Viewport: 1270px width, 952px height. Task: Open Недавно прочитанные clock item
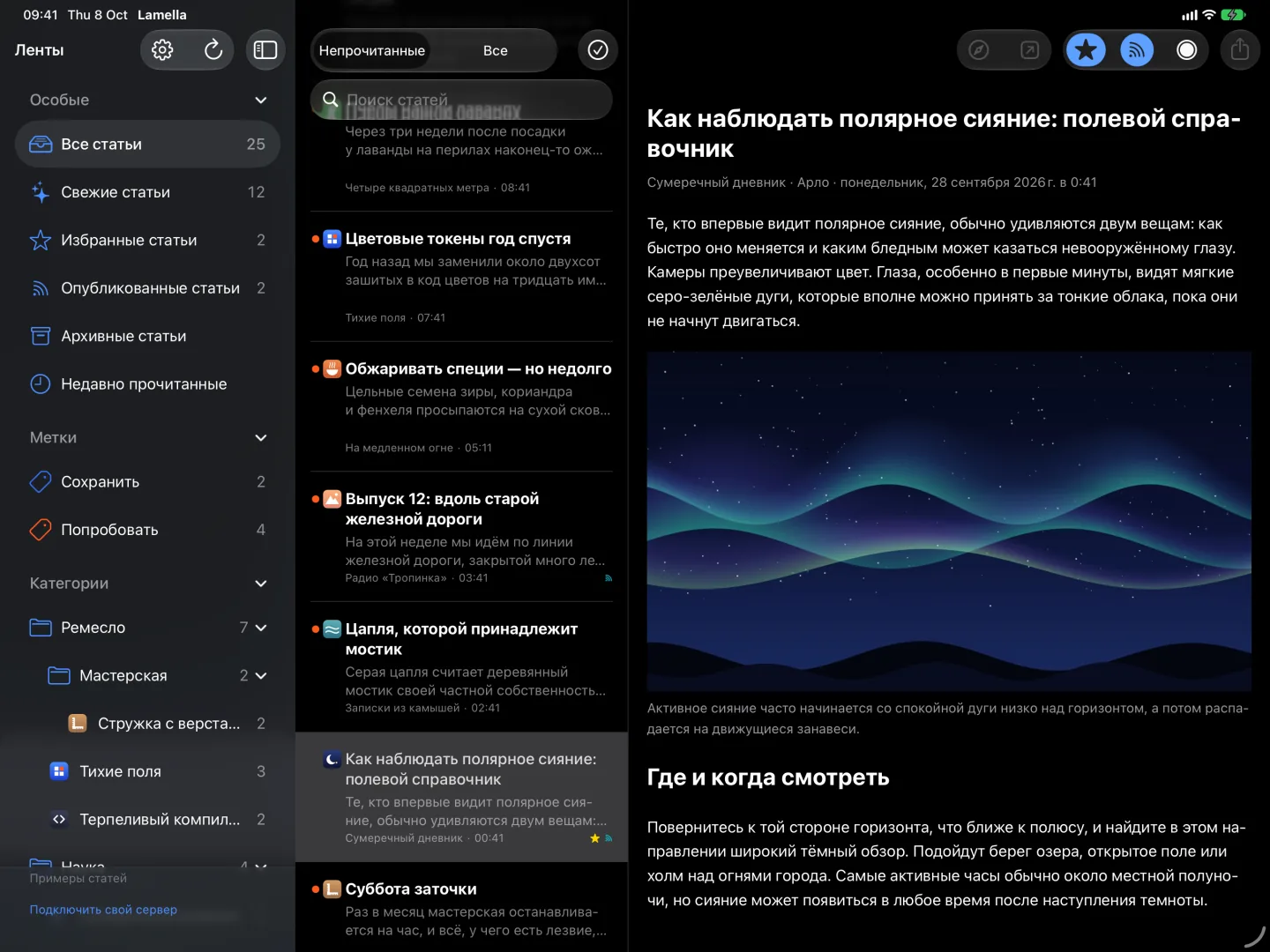coord(147,384)
